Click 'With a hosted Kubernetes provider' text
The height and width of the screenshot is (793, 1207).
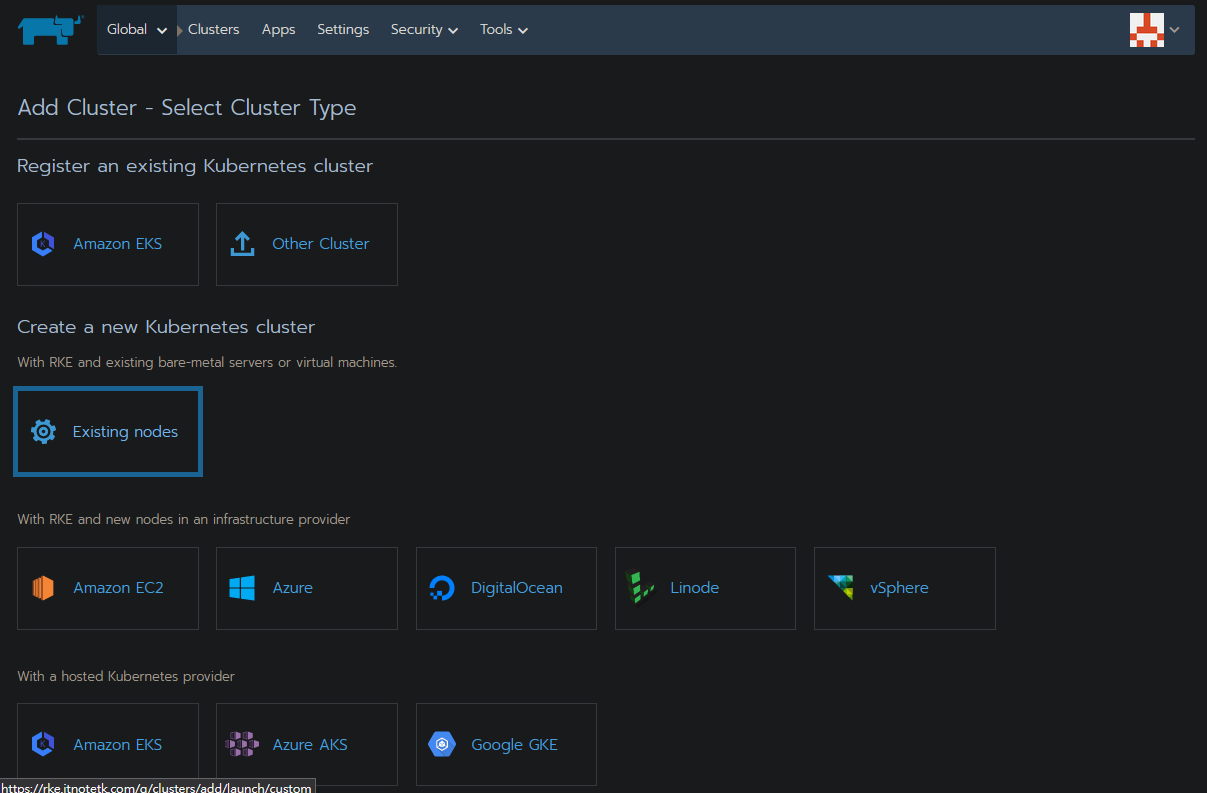126,676
